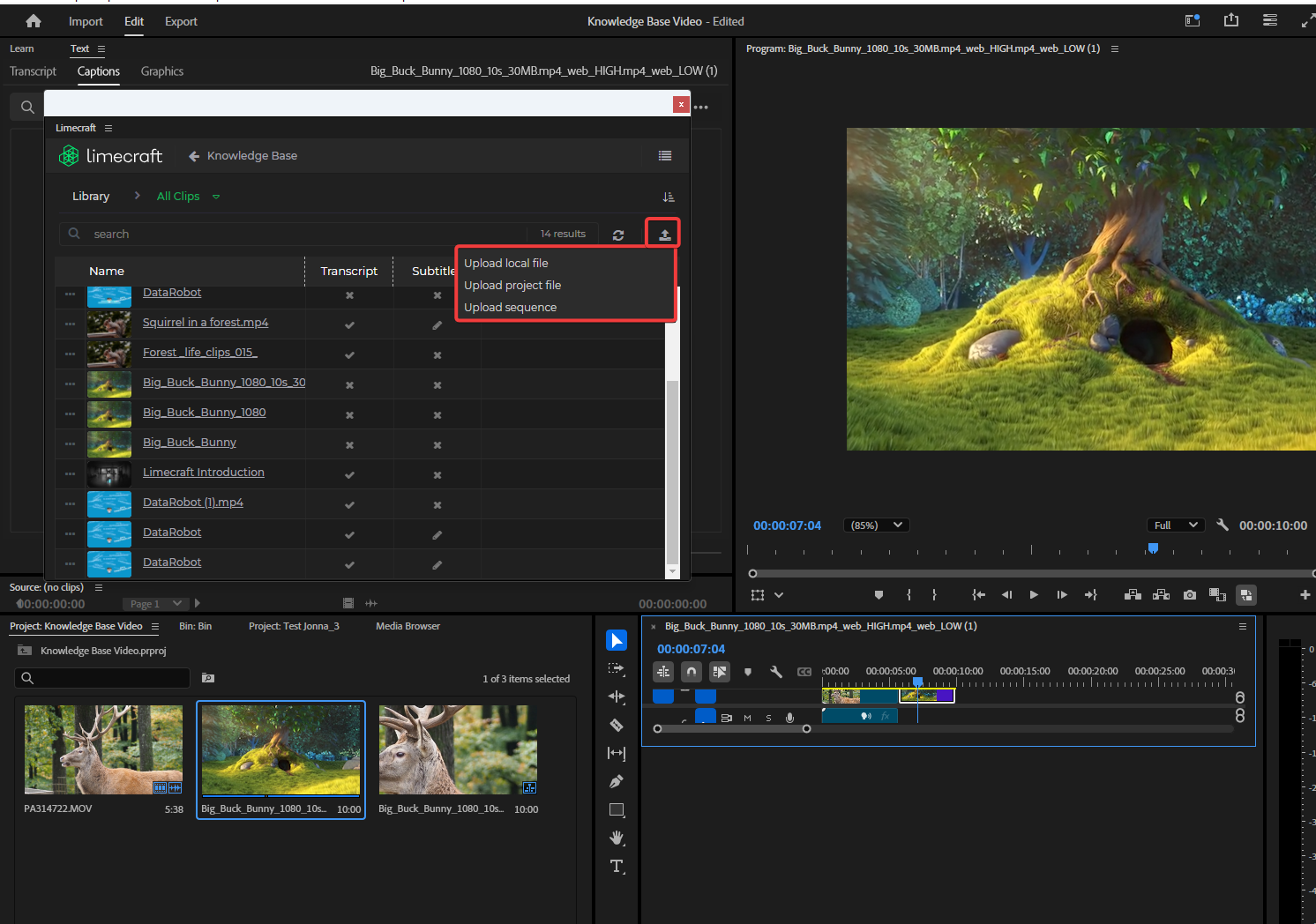Select the Rectangle tool

617,809
